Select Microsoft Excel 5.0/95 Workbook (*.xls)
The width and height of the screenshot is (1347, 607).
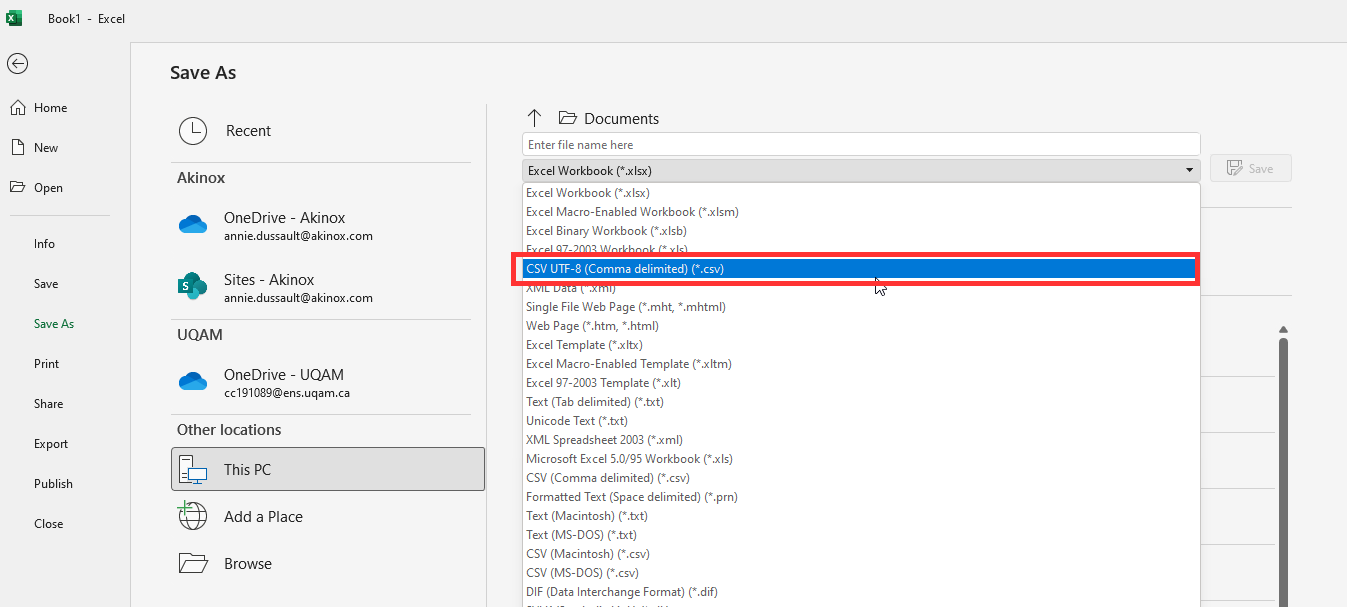click(861, 459)
